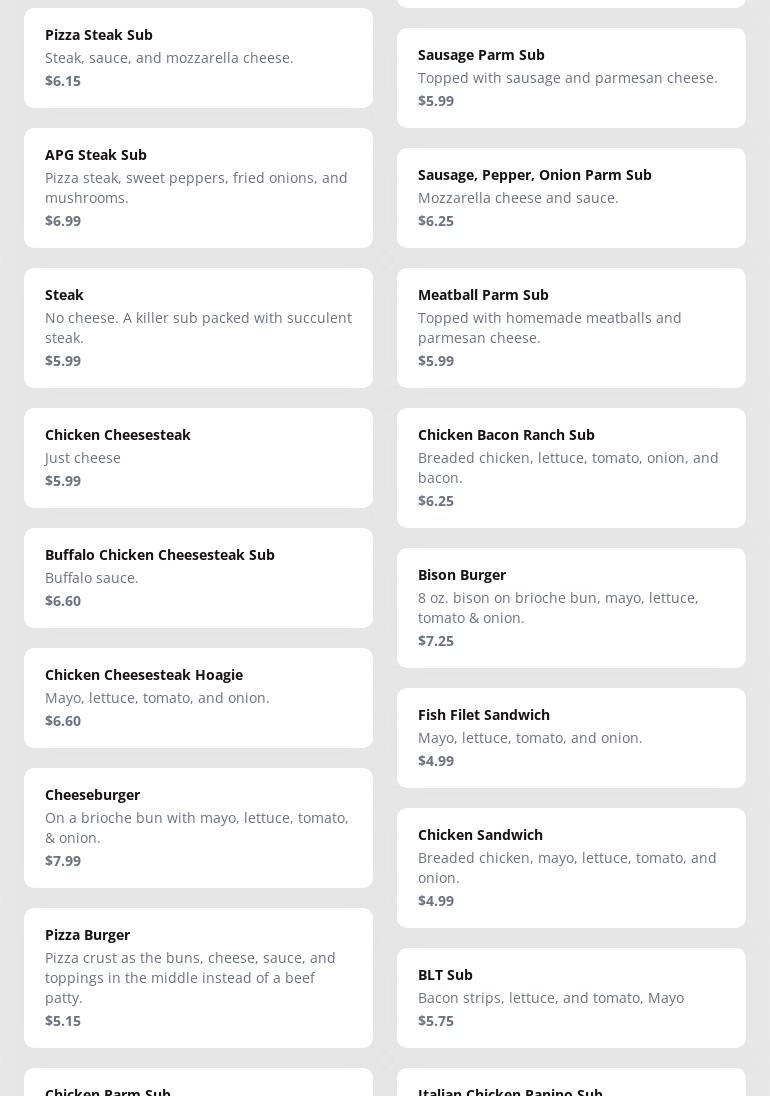Pick the Bison Burger item
Viewport: 770px width, 1096px height.
click(572, 608)
